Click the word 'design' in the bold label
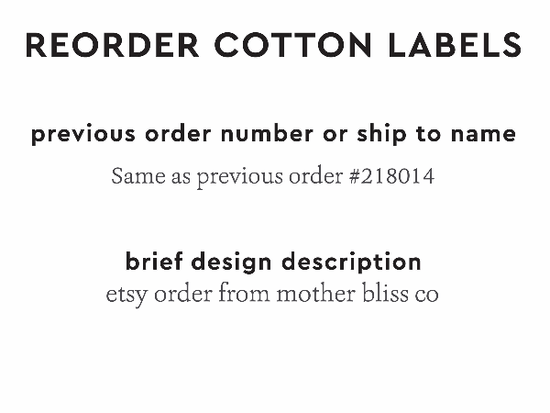 pos(232,262)
